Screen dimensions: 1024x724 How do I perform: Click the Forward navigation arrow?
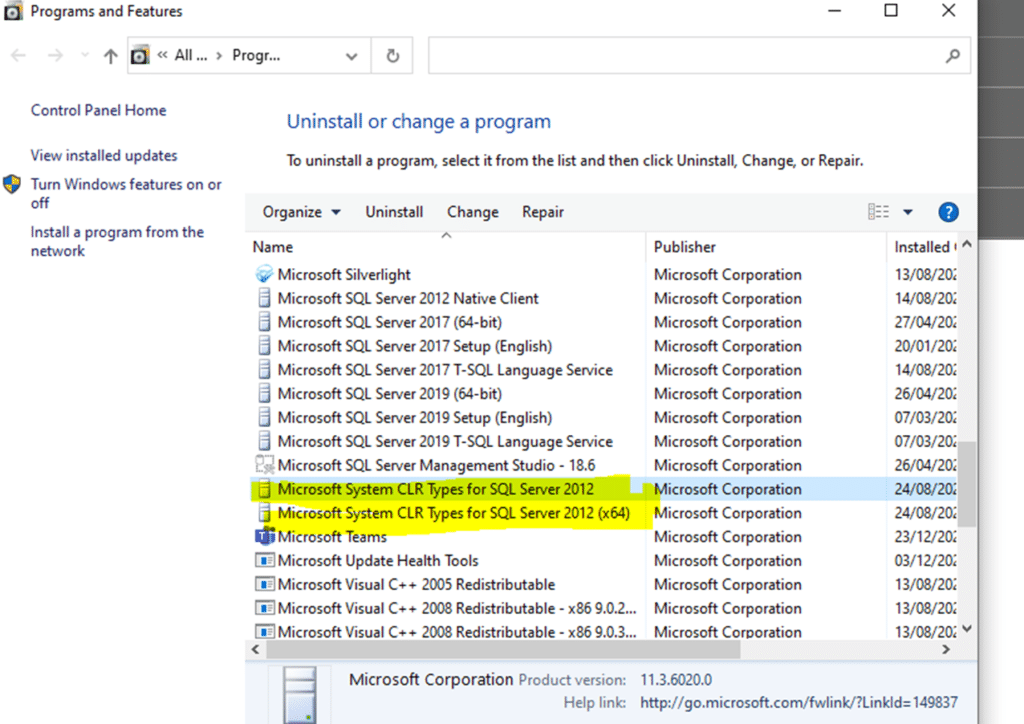56,55
